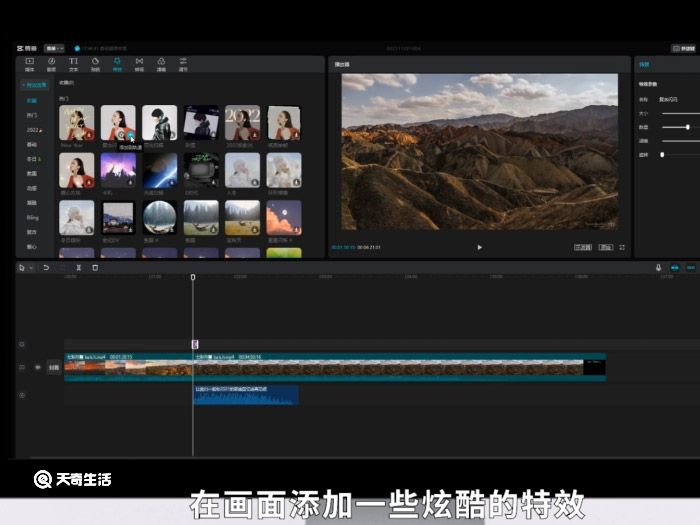700x525 pixels.
Task: Select the first video clip with orange thumbnails
Action: (x=129, y=367)
